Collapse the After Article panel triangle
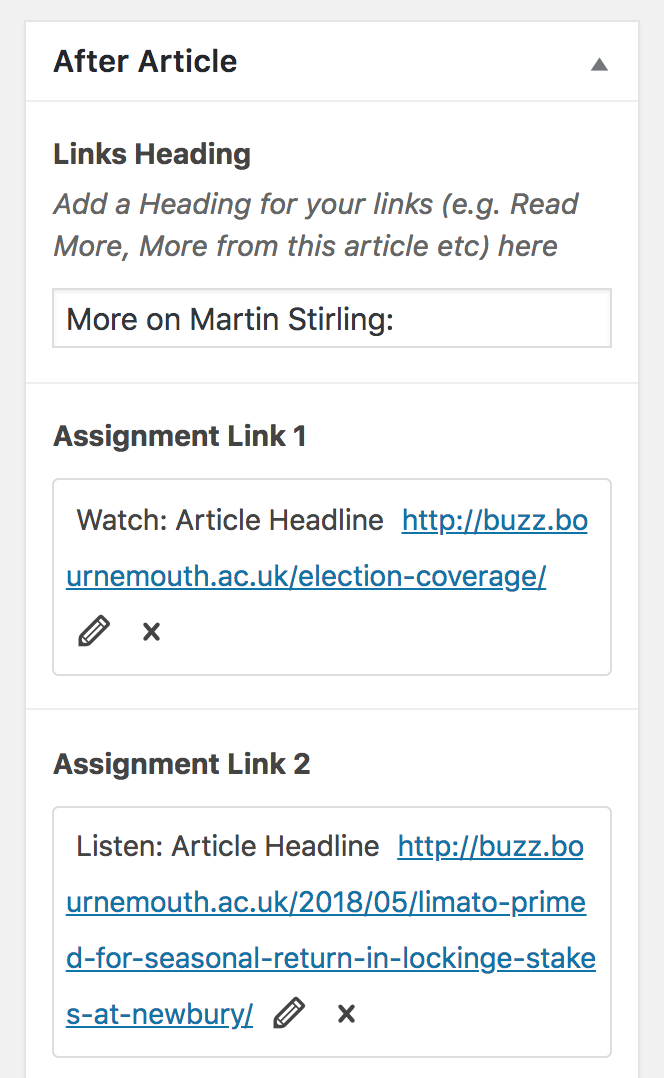Screen dimensions: 664x1078 tap(599, 64)
